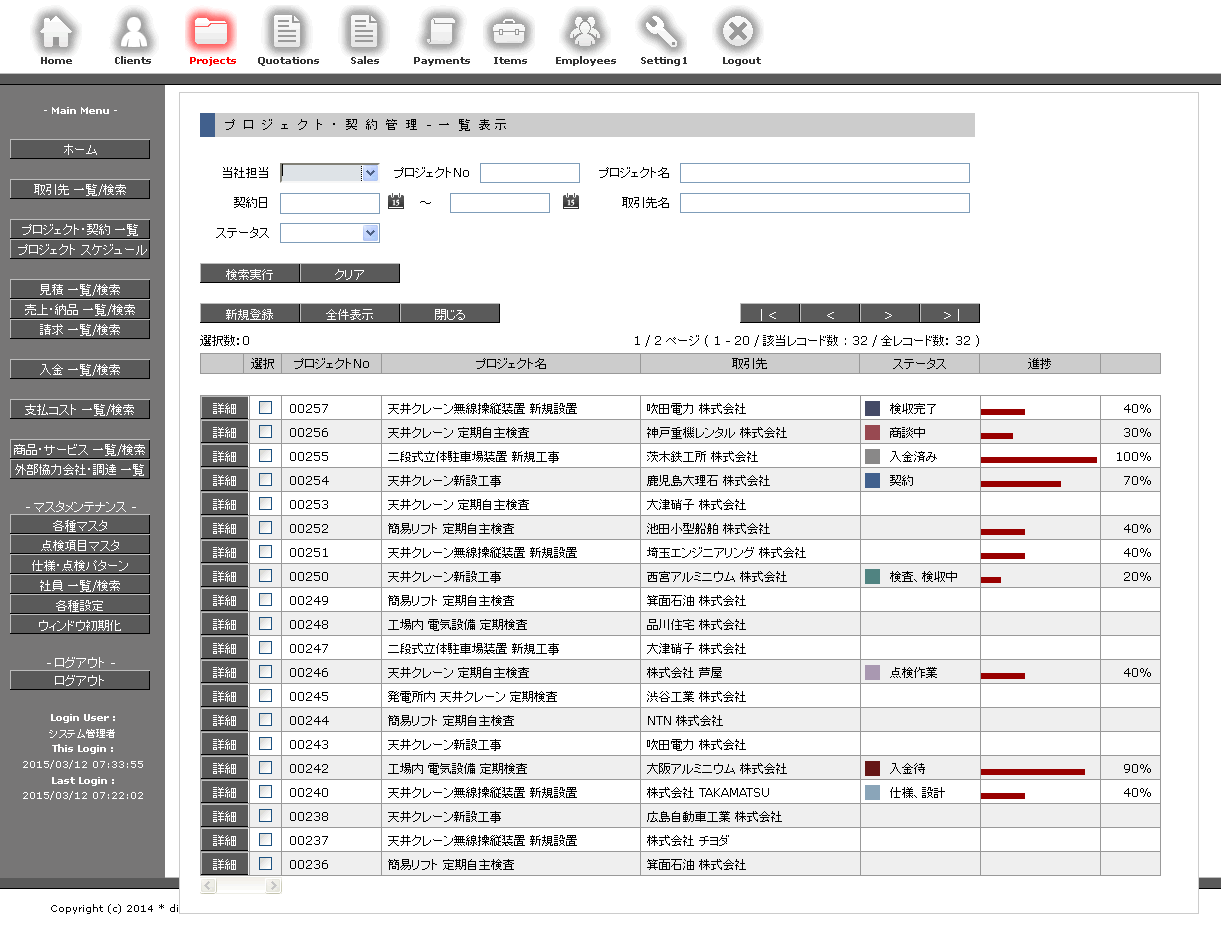Open 見積 一覧/検索 in sidebar menu
Screen dimensions: 1221x937
pos(80,290)
